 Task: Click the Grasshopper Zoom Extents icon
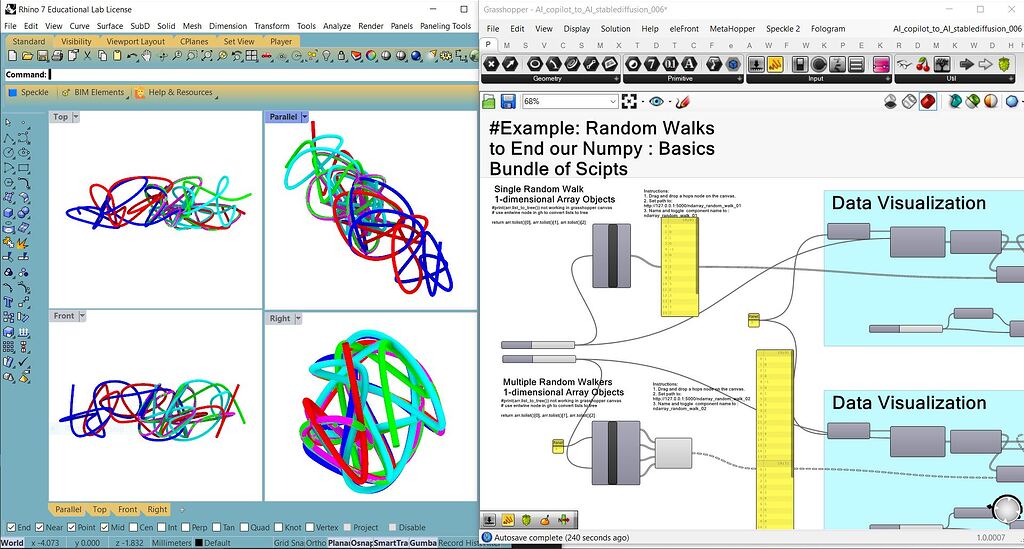click(629, 101)
